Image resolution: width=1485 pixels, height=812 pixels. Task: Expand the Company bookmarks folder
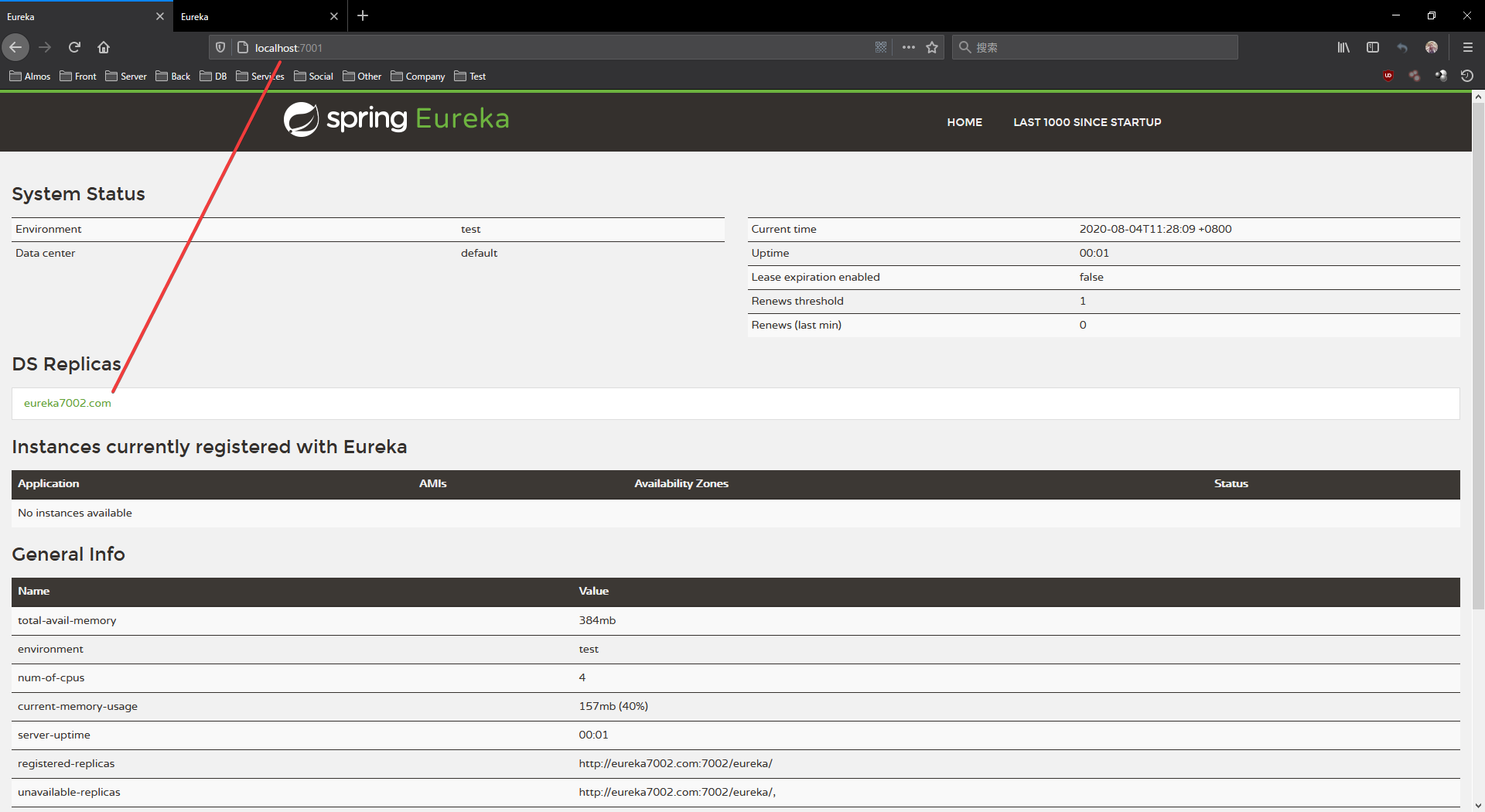[x=418, y=76]
